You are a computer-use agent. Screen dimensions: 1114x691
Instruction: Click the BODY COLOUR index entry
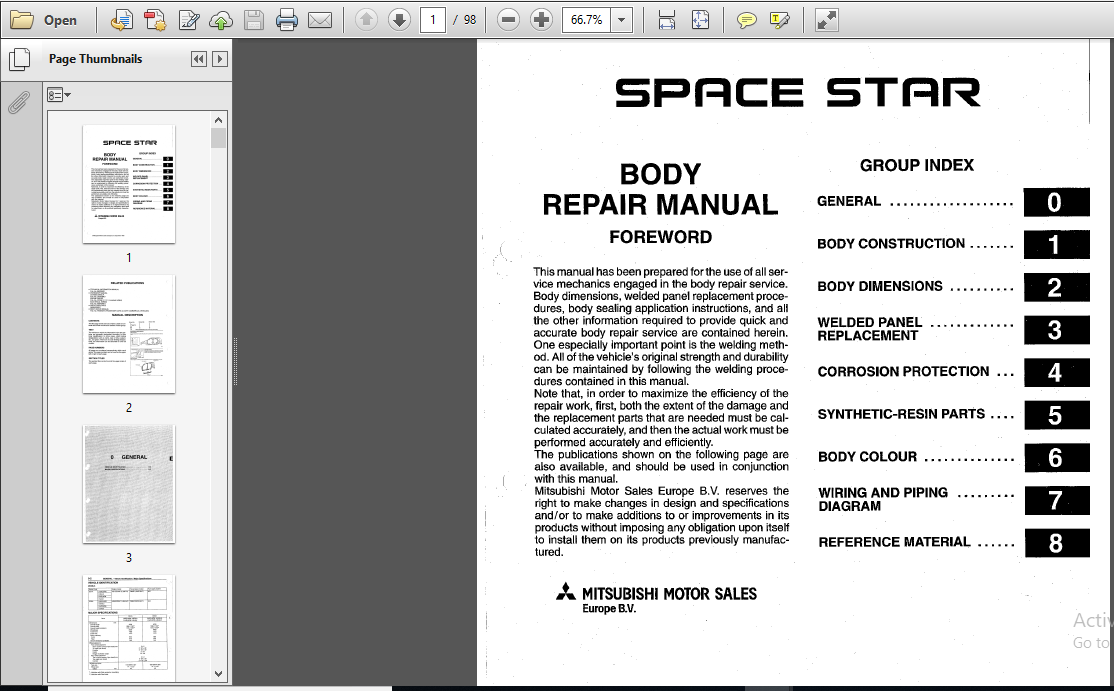867,457
